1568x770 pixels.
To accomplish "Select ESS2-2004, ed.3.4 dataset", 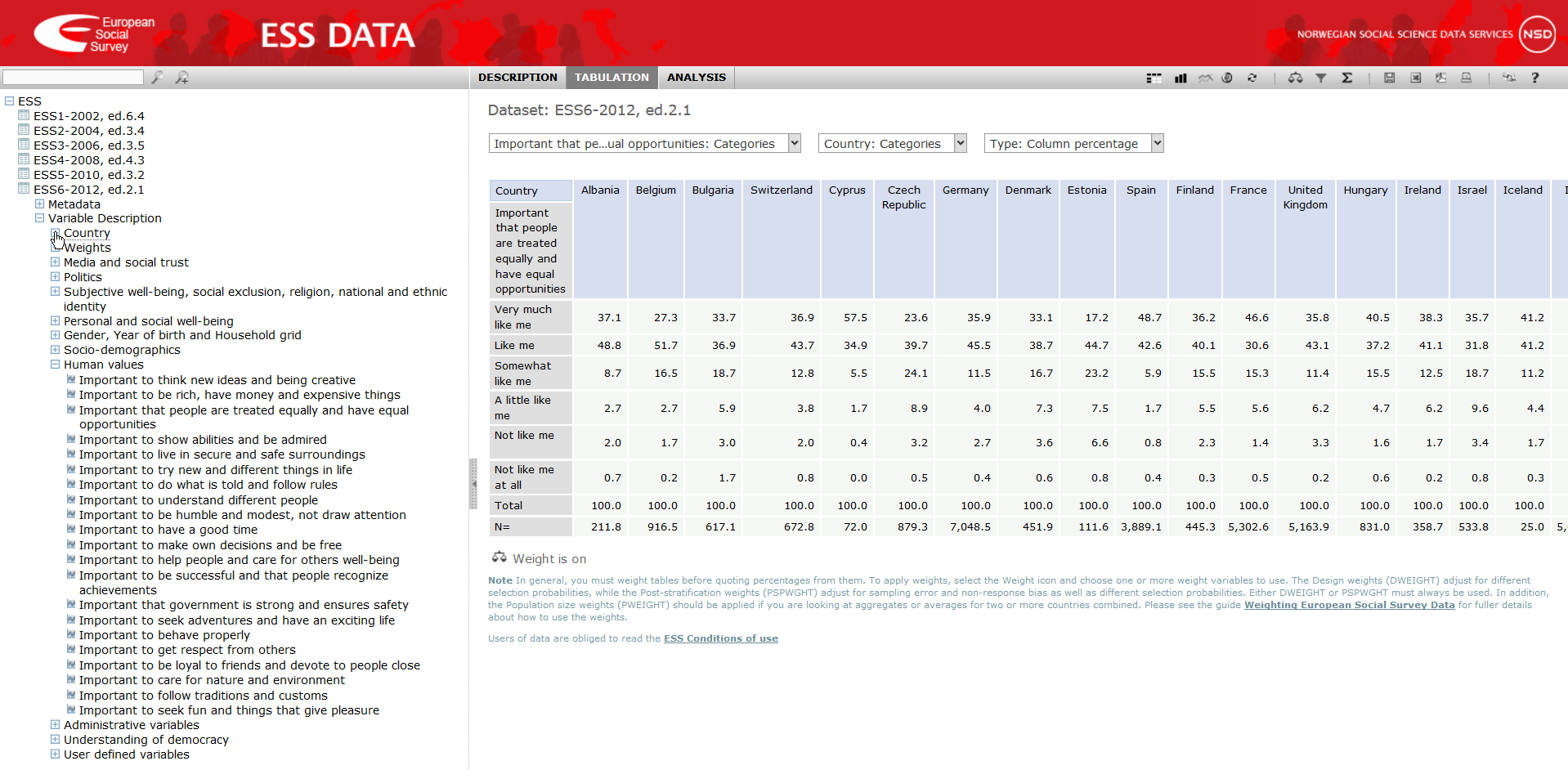I will coord(88,130).
